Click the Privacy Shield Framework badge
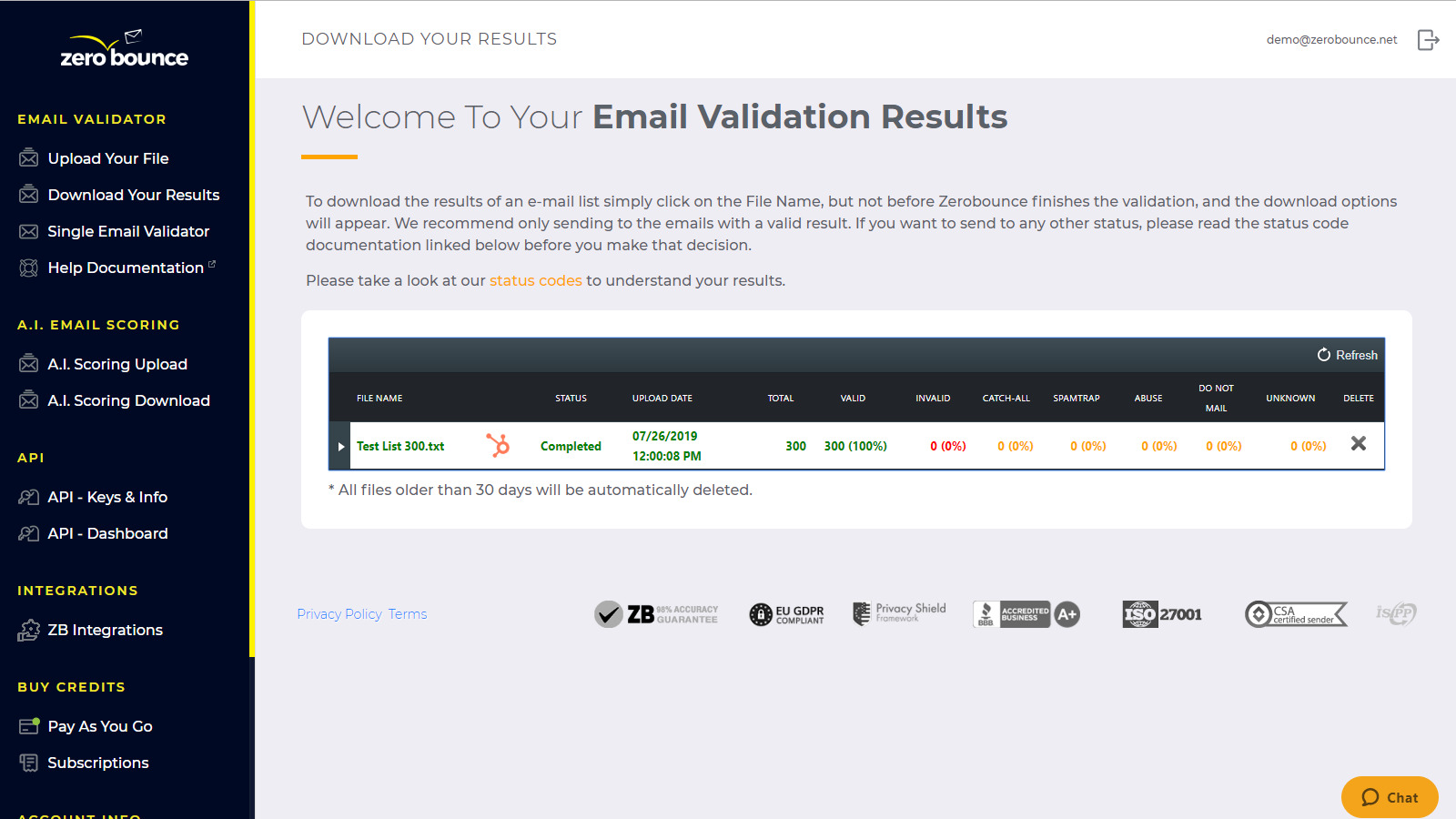Screen dimensions: 1456x819 [x=899, y=613]
